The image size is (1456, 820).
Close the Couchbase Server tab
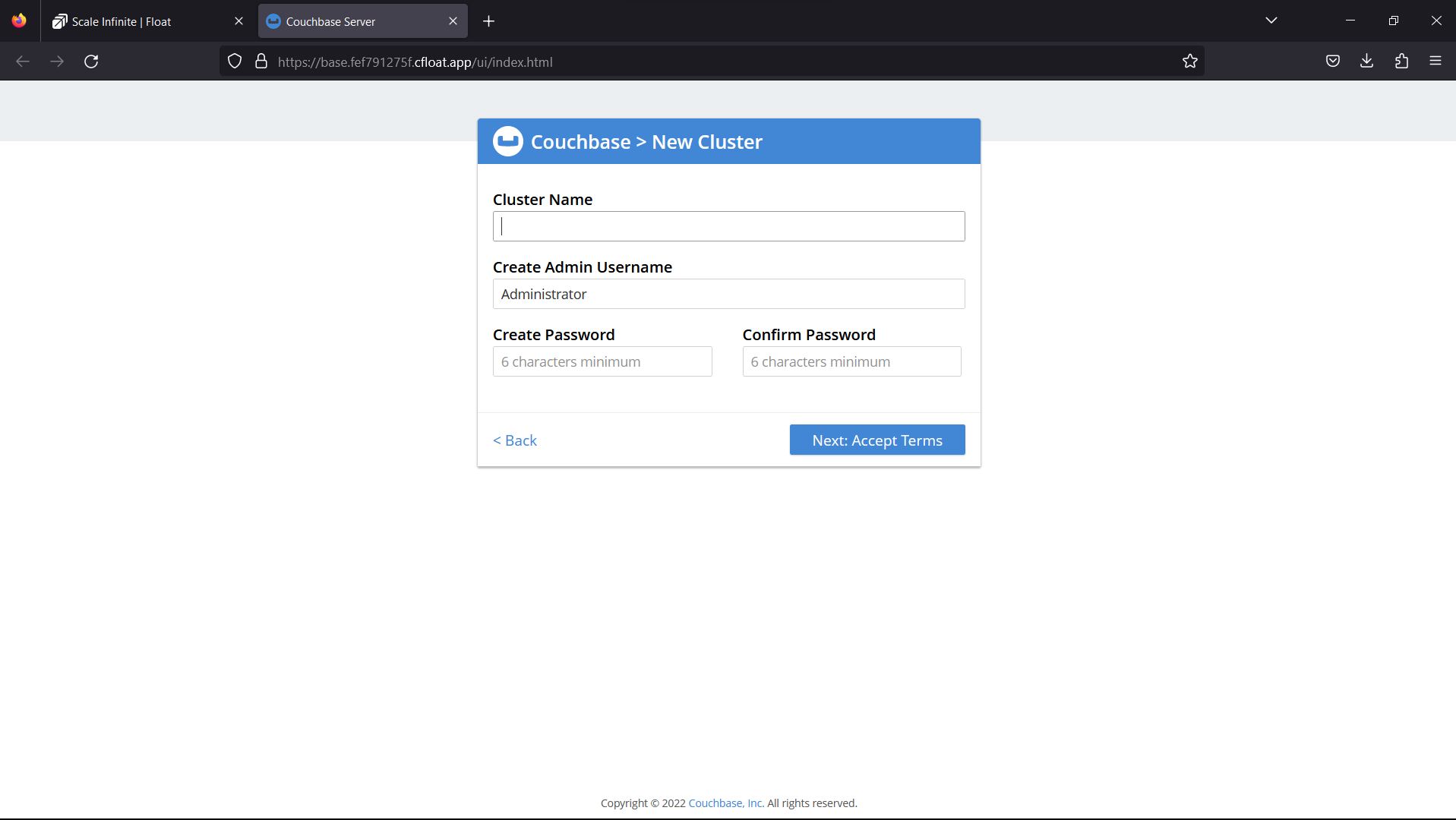[x=453, y=21]
